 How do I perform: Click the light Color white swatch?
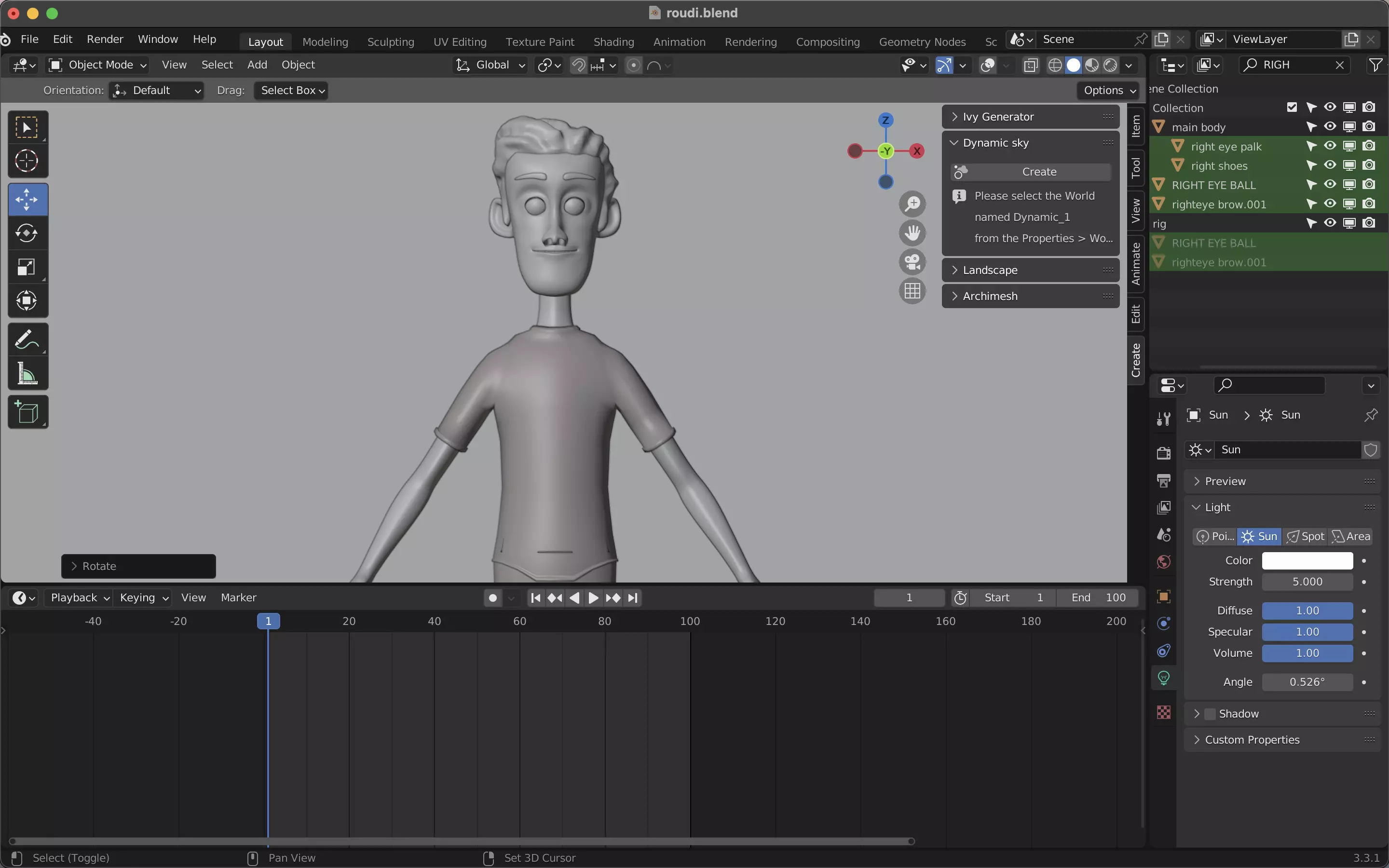(1307, 560)
